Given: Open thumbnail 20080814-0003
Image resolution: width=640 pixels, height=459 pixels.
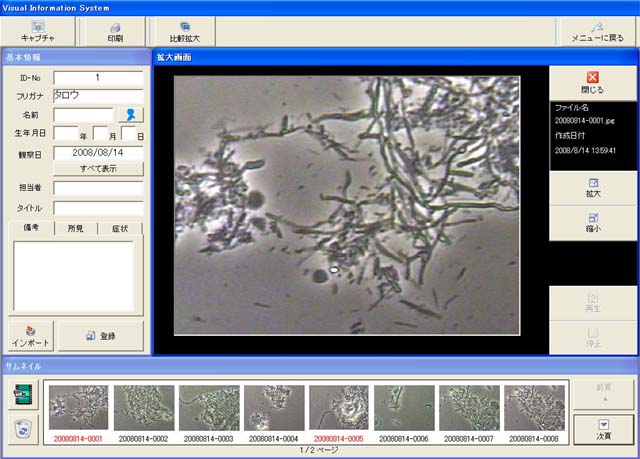Looking at the screenshot, I should point(208,412).
